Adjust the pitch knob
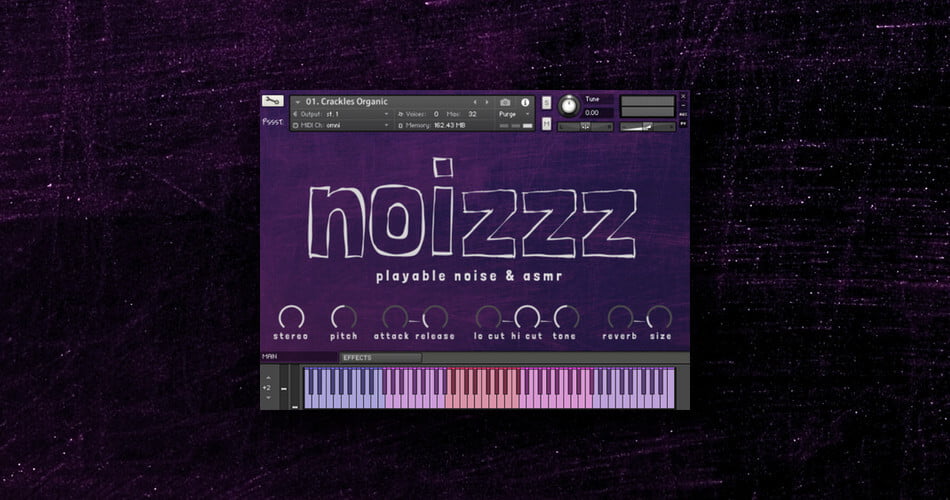 [344, 318]
